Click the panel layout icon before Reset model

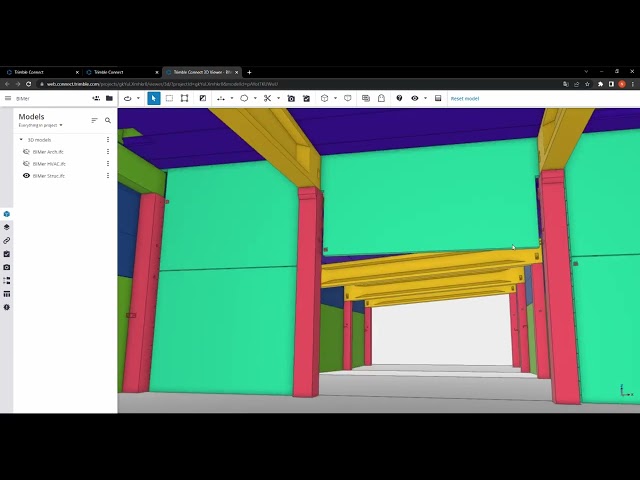tap(438, 98)
